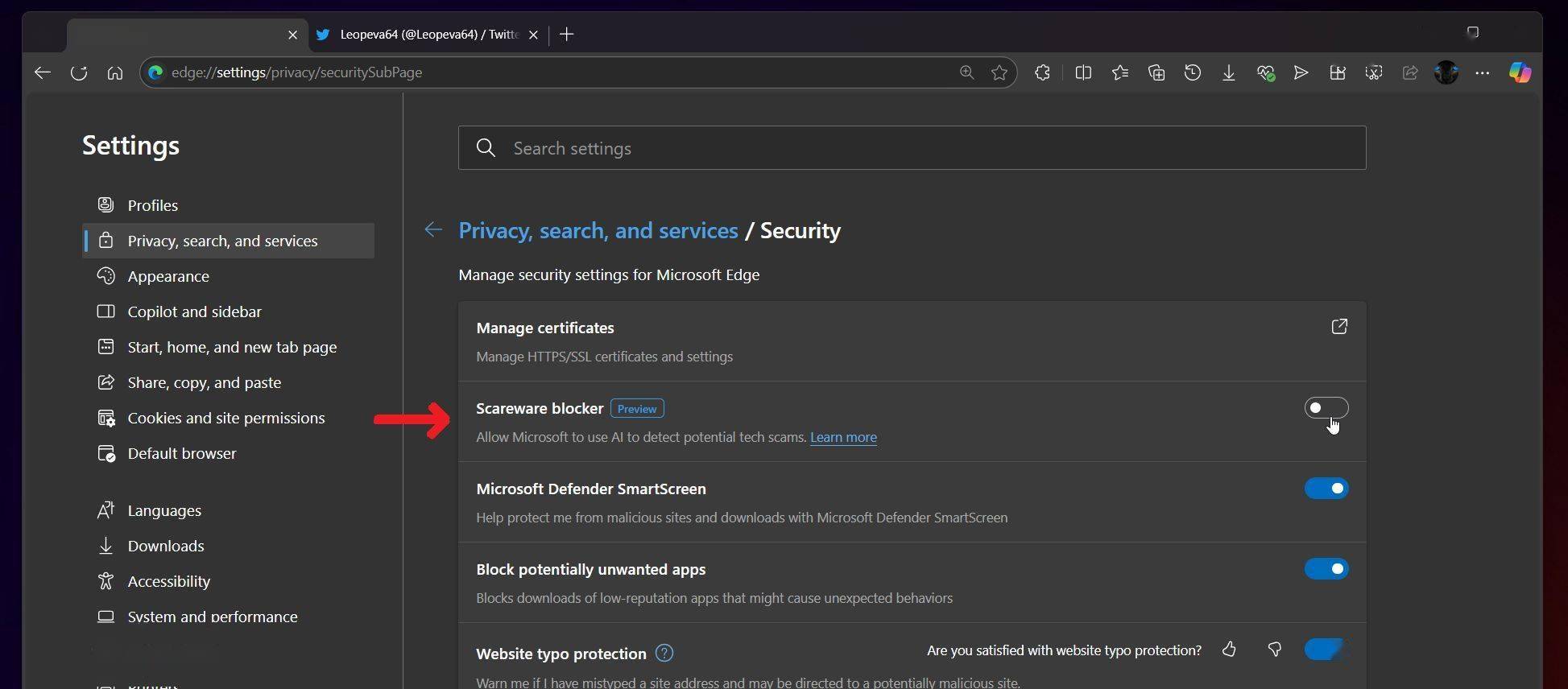The height and width of the screenshot is (689, 1568).
Task: Click the address bar URL
Action: pyautogui.click(x=297, y=72)
